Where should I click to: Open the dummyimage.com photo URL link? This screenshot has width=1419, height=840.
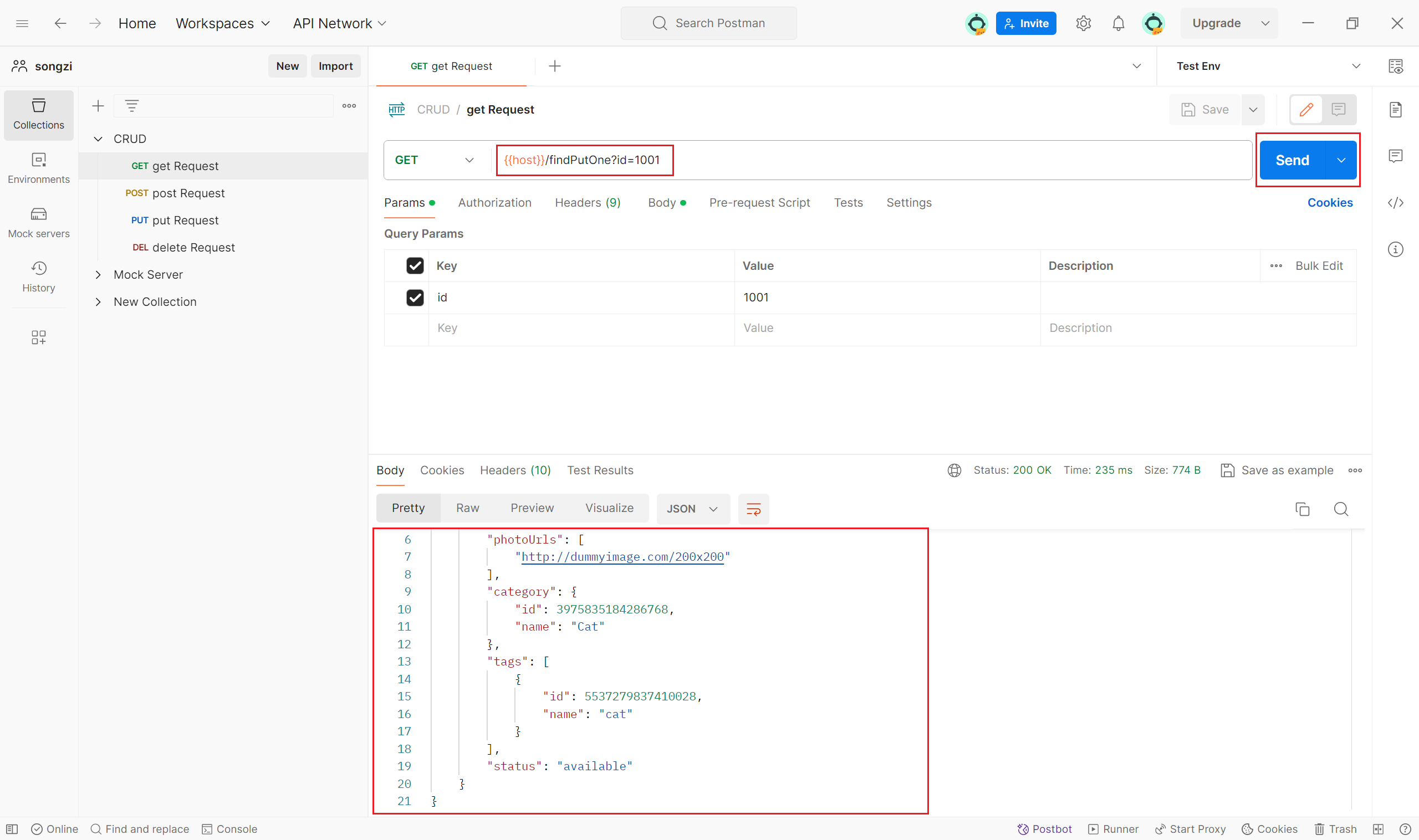pos(622,557)
